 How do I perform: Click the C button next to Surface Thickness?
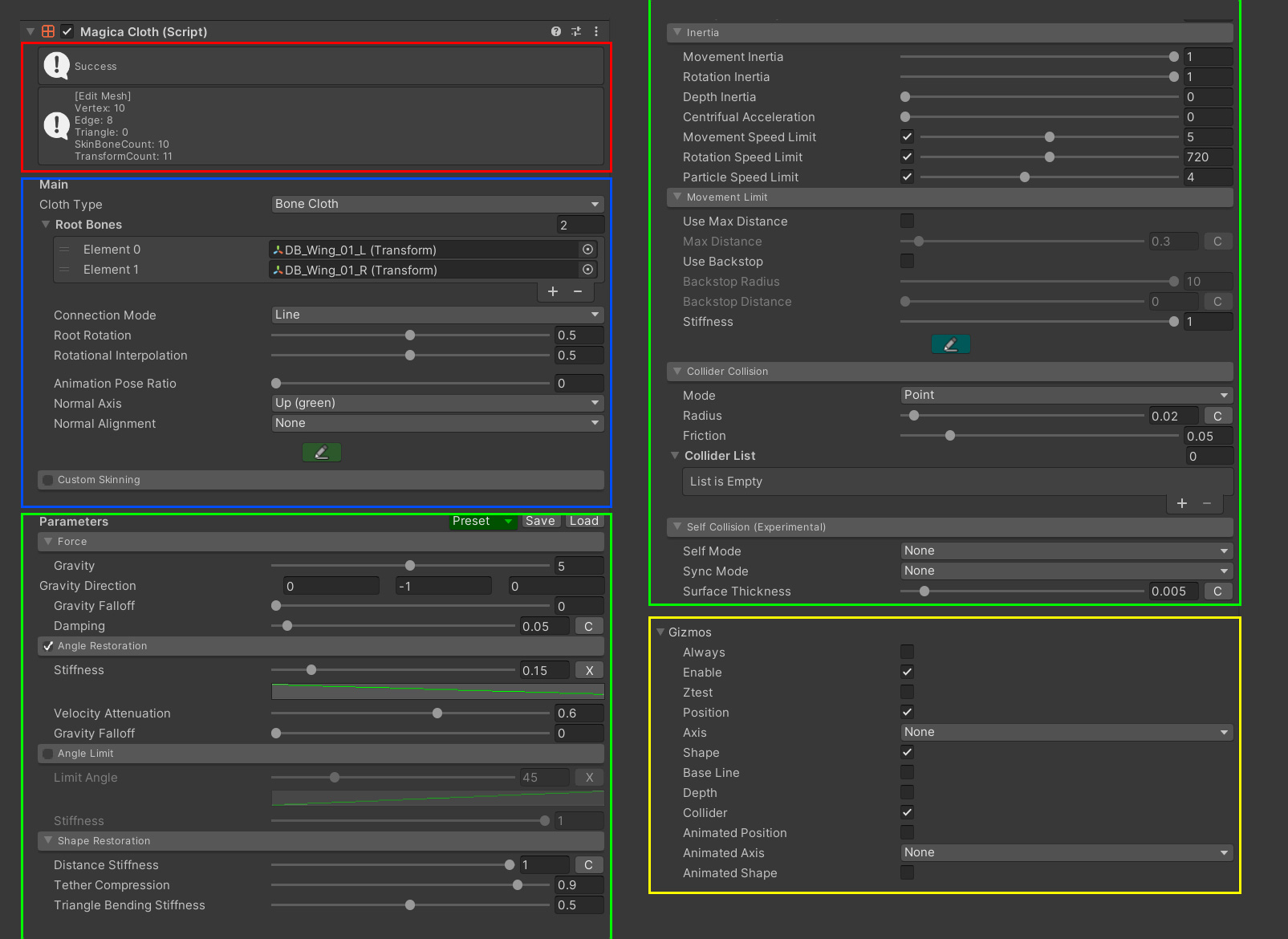[1218, 591]
